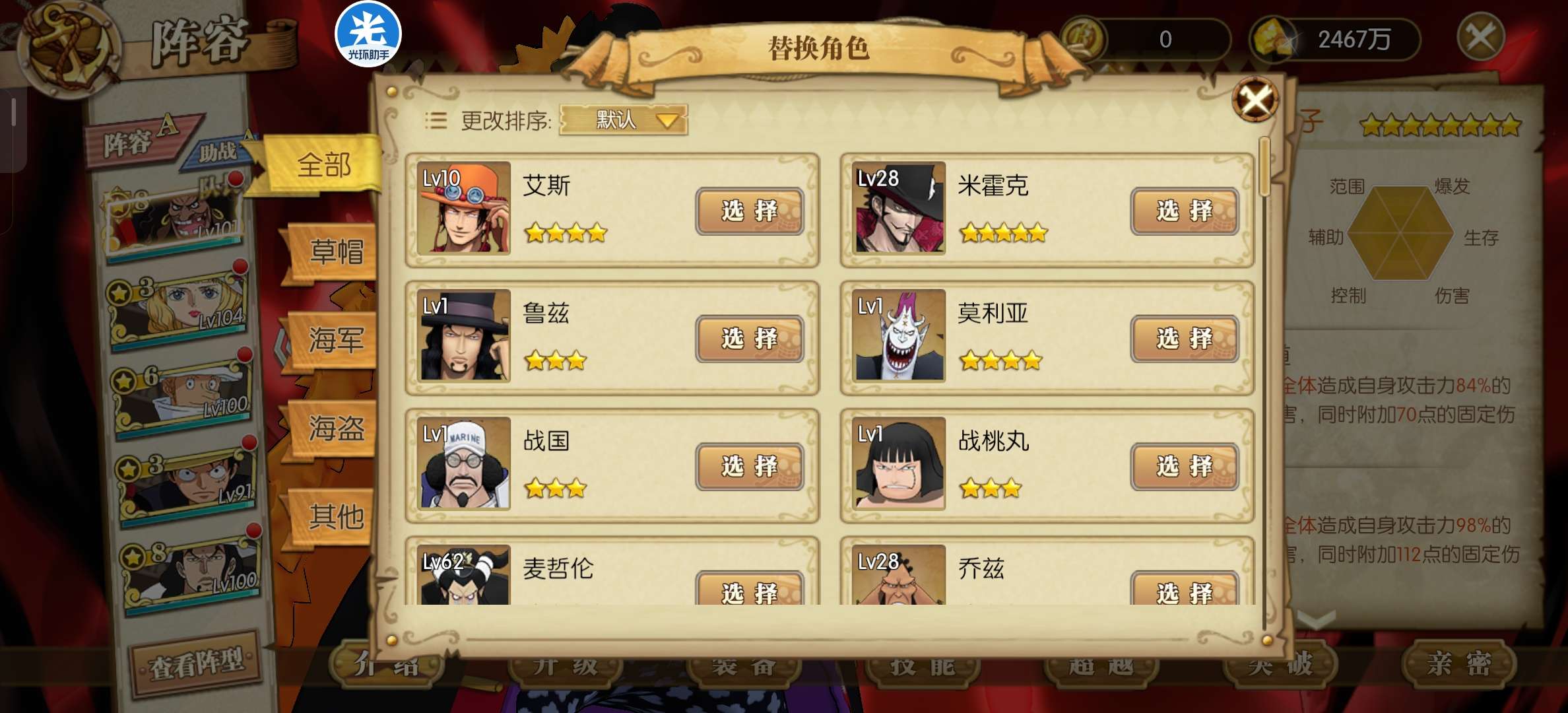
Task: Close the 替换角色 dialog
Action: pos(1255,100)
